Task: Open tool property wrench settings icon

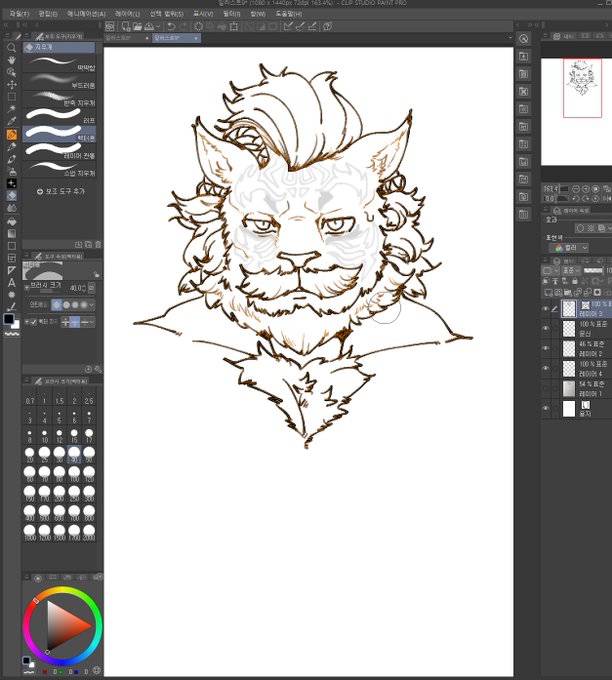Action: 98,369
